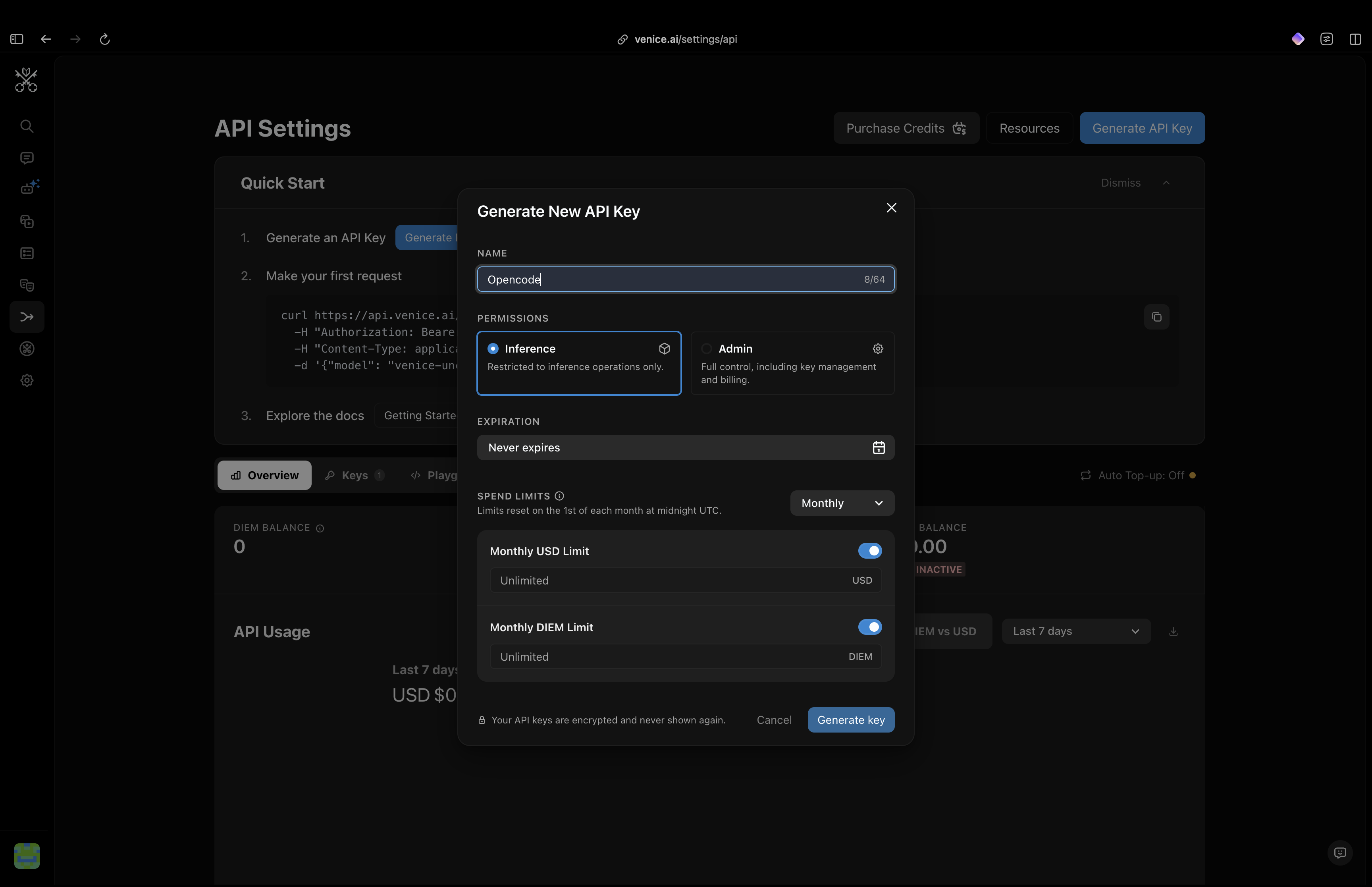The height and width of the screenshot is (887, 1372).
Task: Open the split view browser icon
Action: (1355, 39)
